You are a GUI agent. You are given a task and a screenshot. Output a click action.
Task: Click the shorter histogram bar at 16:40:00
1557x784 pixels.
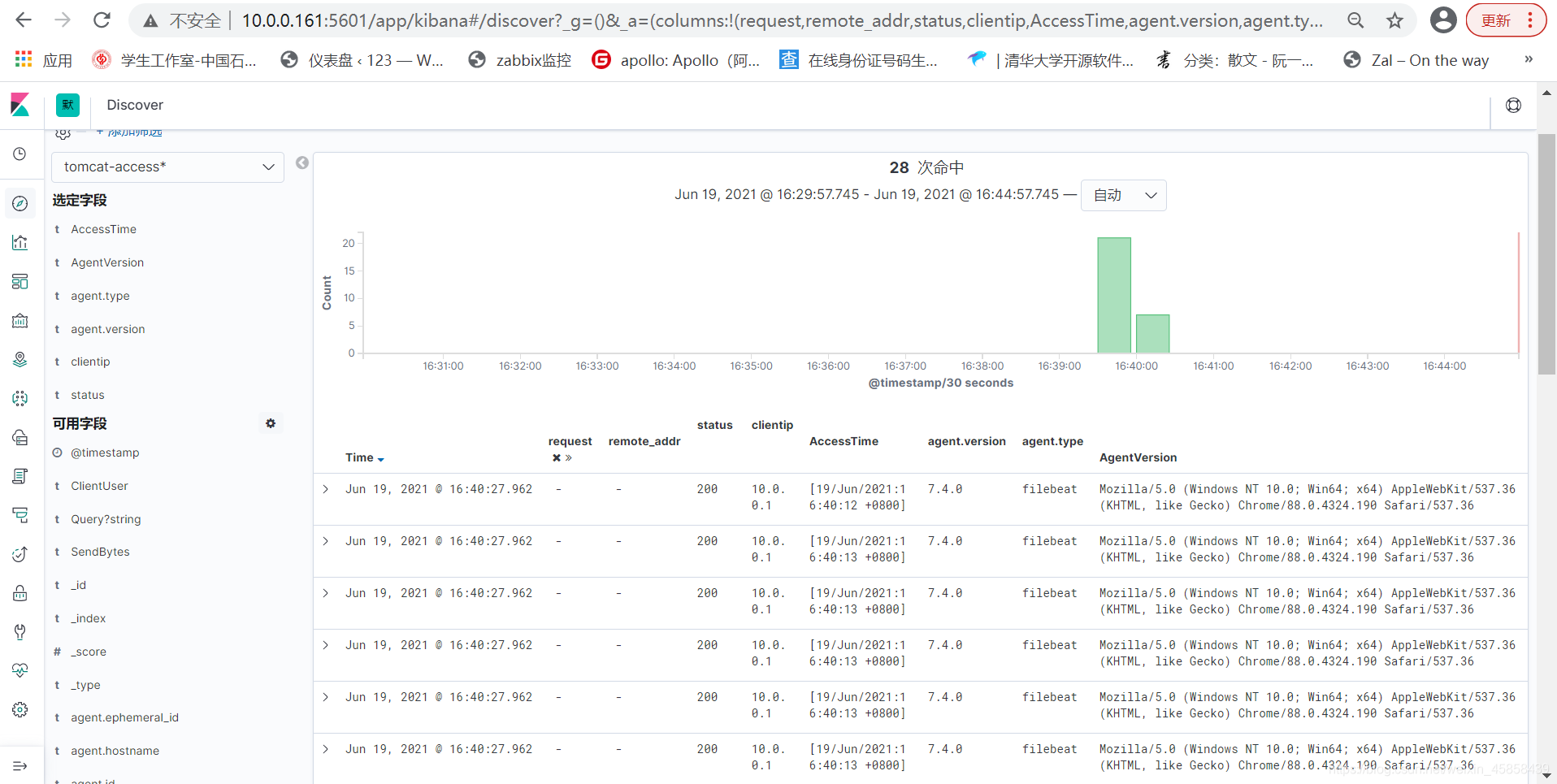tap(1152, 334)
